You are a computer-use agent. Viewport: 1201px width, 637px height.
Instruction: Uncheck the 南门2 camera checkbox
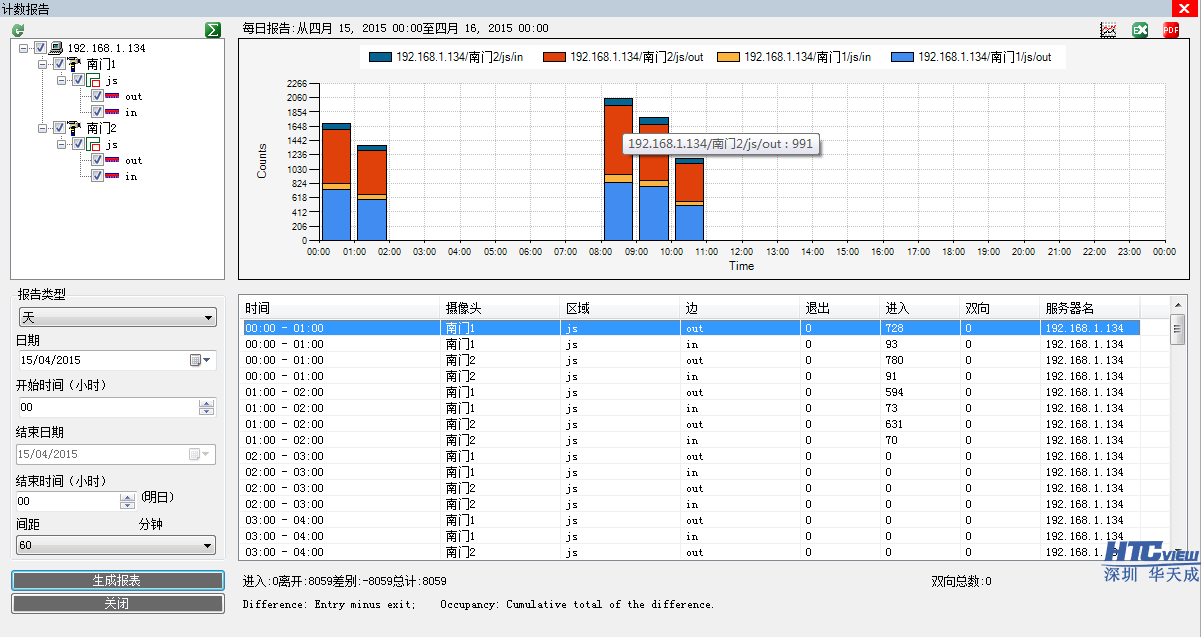[59, 128]
